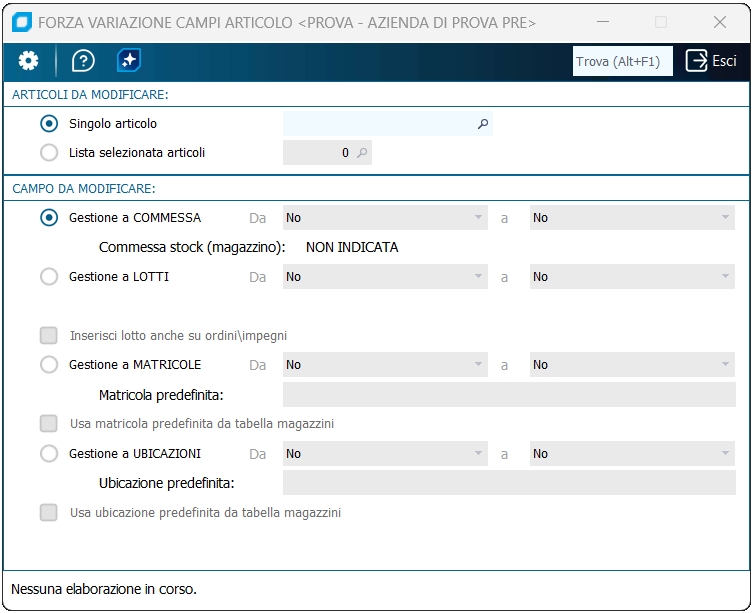
Task: Click the NON INDICATA commessa stock value
Action: click(352, 247)
